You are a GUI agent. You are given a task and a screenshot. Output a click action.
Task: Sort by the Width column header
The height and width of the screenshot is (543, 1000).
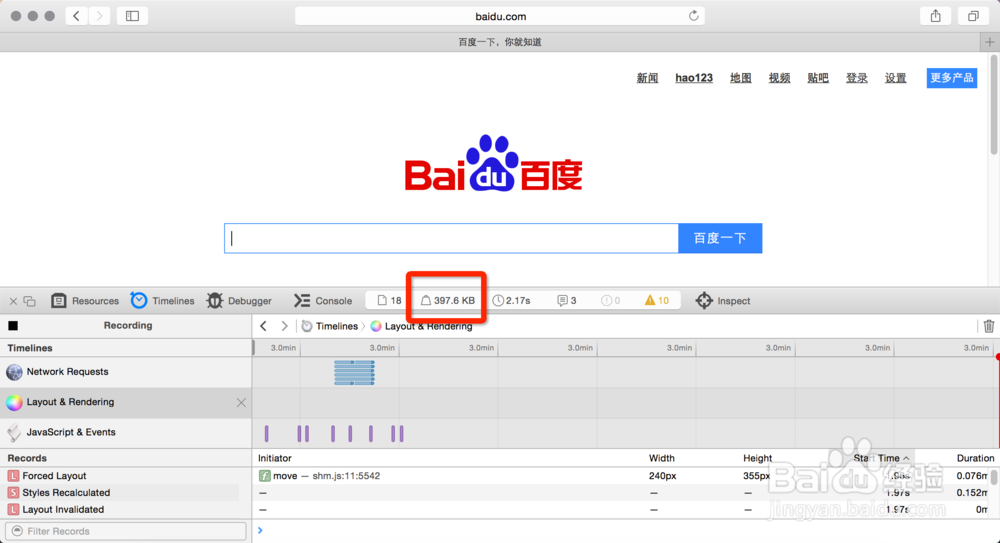click(661, 458)
